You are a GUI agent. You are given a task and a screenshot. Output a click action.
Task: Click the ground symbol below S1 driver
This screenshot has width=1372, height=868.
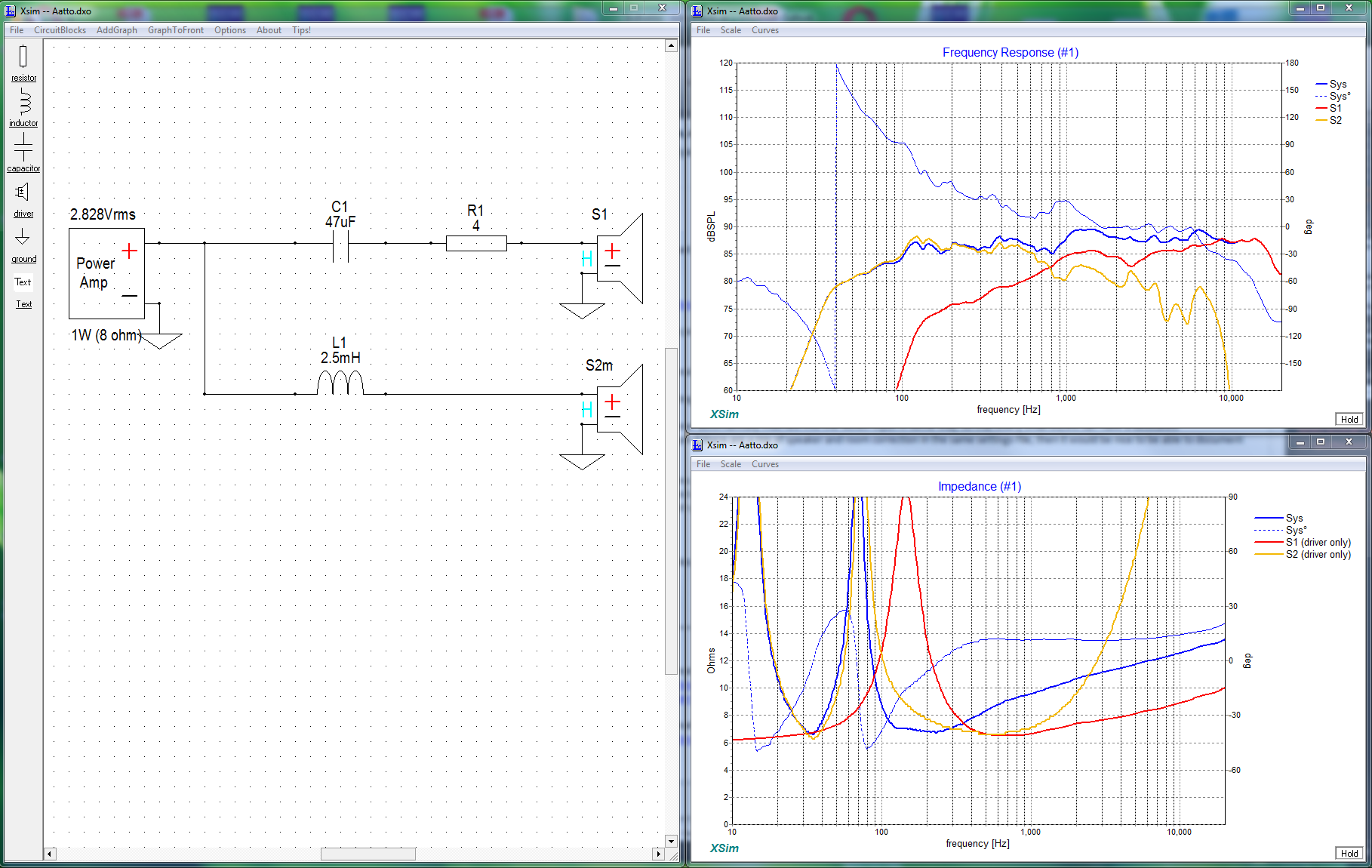(582, 311)
